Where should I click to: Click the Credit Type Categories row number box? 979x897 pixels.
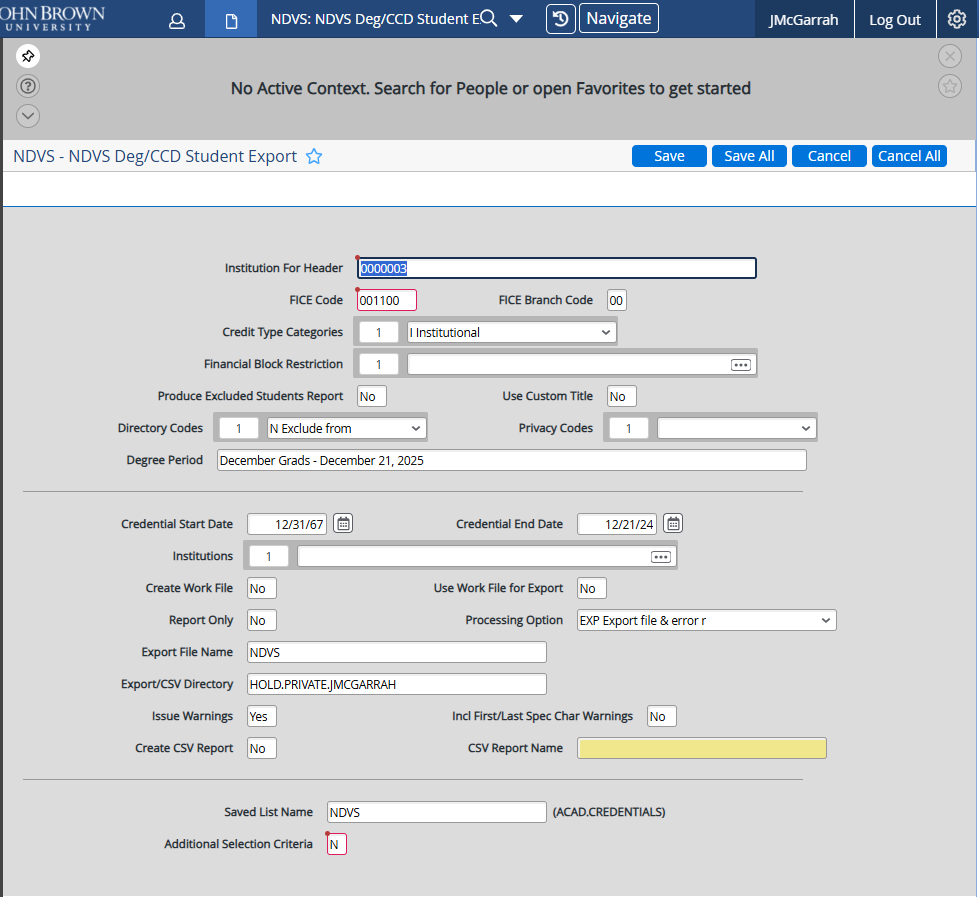tap(378, 332)
